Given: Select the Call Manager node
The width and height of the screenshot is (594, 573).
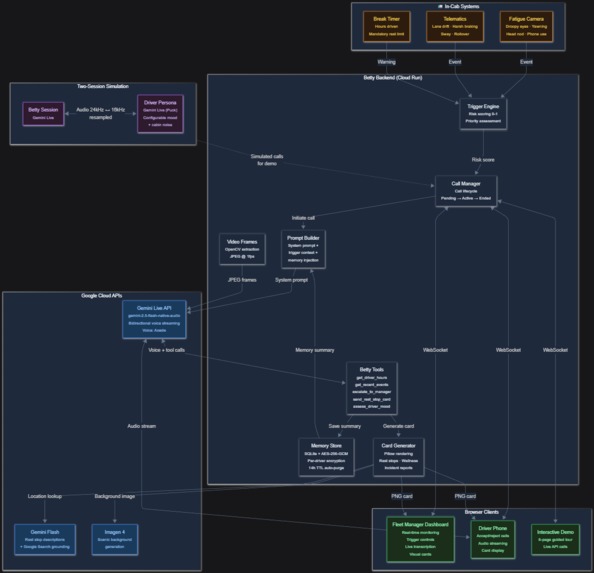Looking at the screenshot, I should (x=466, y=191).
